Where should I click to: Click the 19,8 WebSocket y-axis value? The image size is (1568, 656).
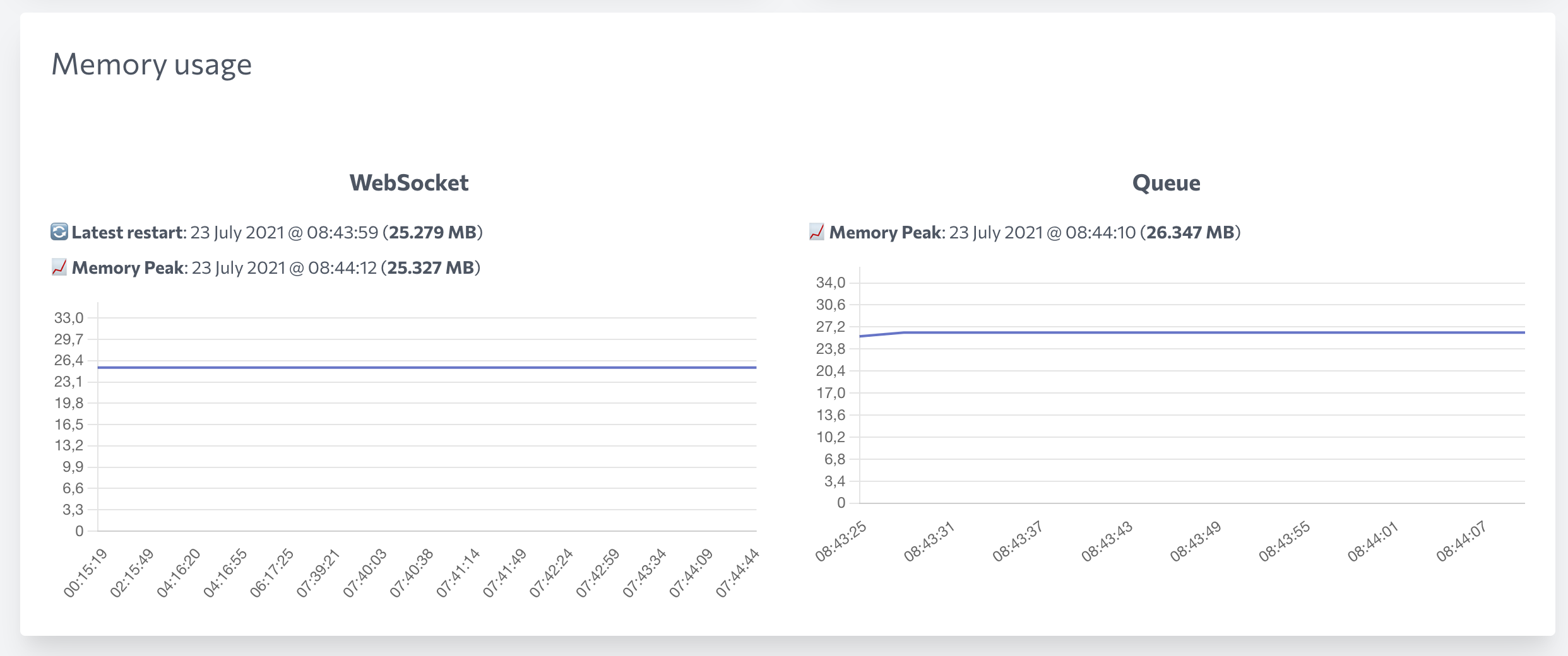pos(69,403)
